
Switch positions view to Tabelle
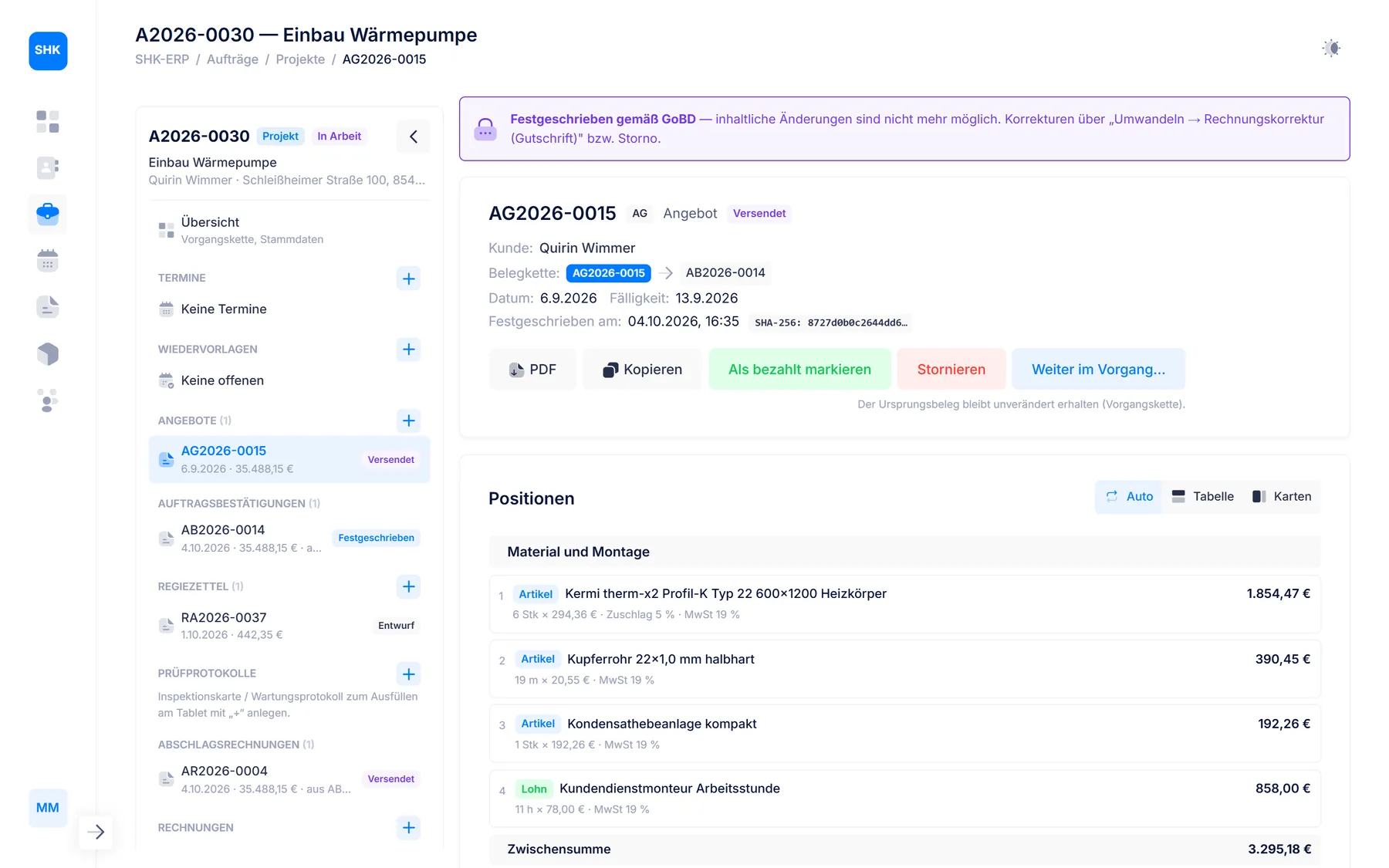coord(1202,497)
